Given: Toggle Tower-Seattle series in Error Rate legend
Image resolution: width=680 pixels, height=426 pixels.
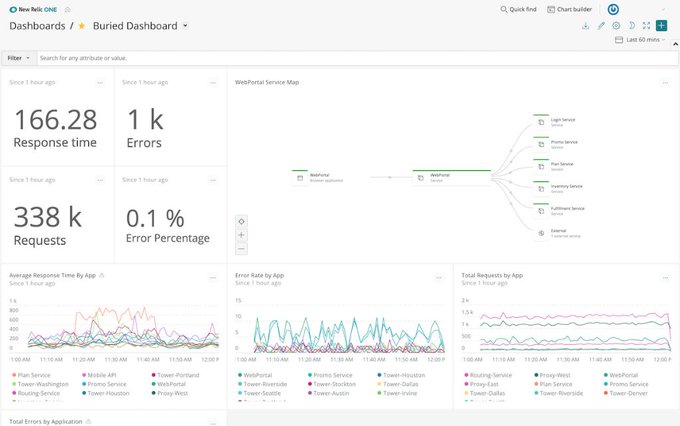Looking at the screenshot, I should tap(259, 393).
